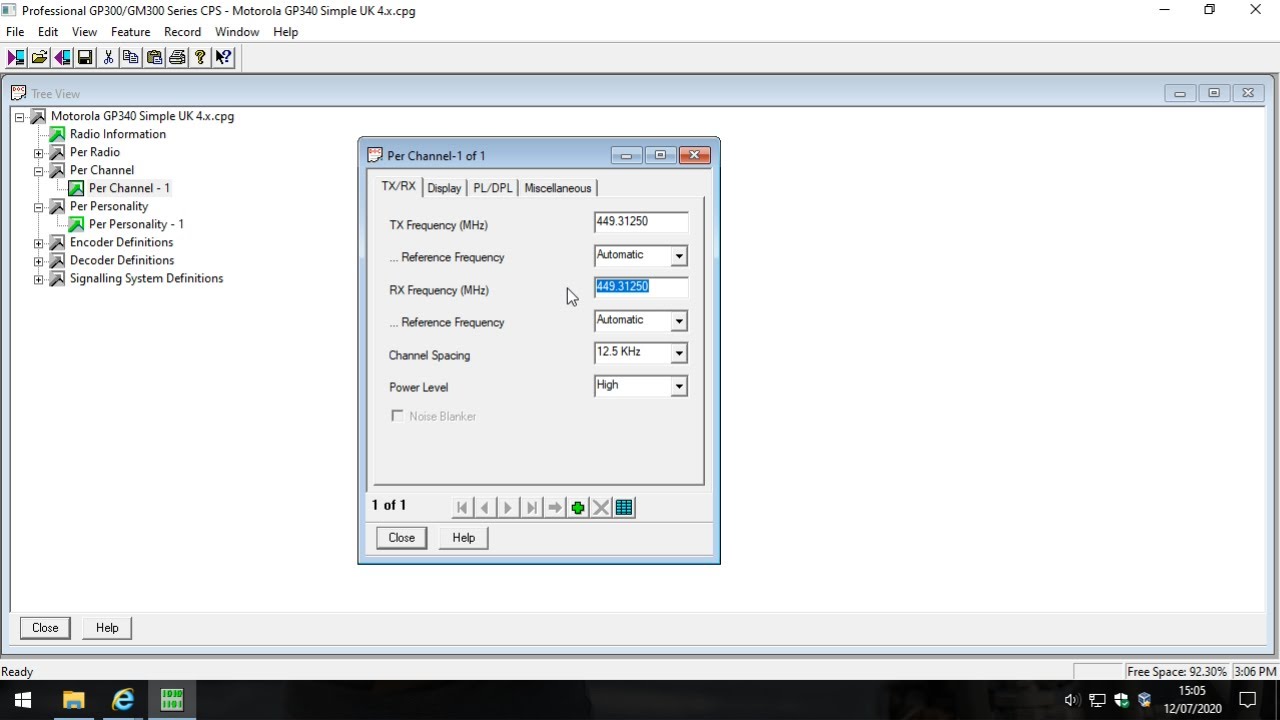
Task: Click the Write Device toolbar icon
Action: pyautogui.click(x=62, y=57)
